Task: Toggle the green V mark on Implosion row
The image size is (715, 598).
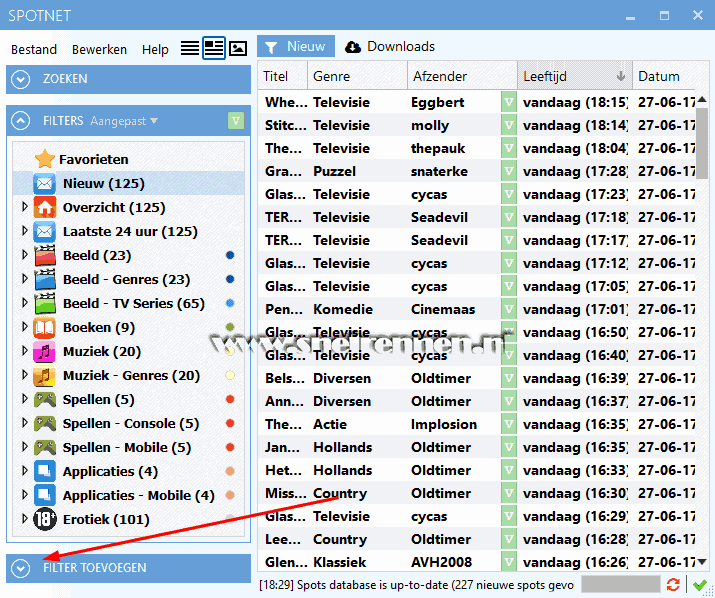Action: tap(508, 424)
